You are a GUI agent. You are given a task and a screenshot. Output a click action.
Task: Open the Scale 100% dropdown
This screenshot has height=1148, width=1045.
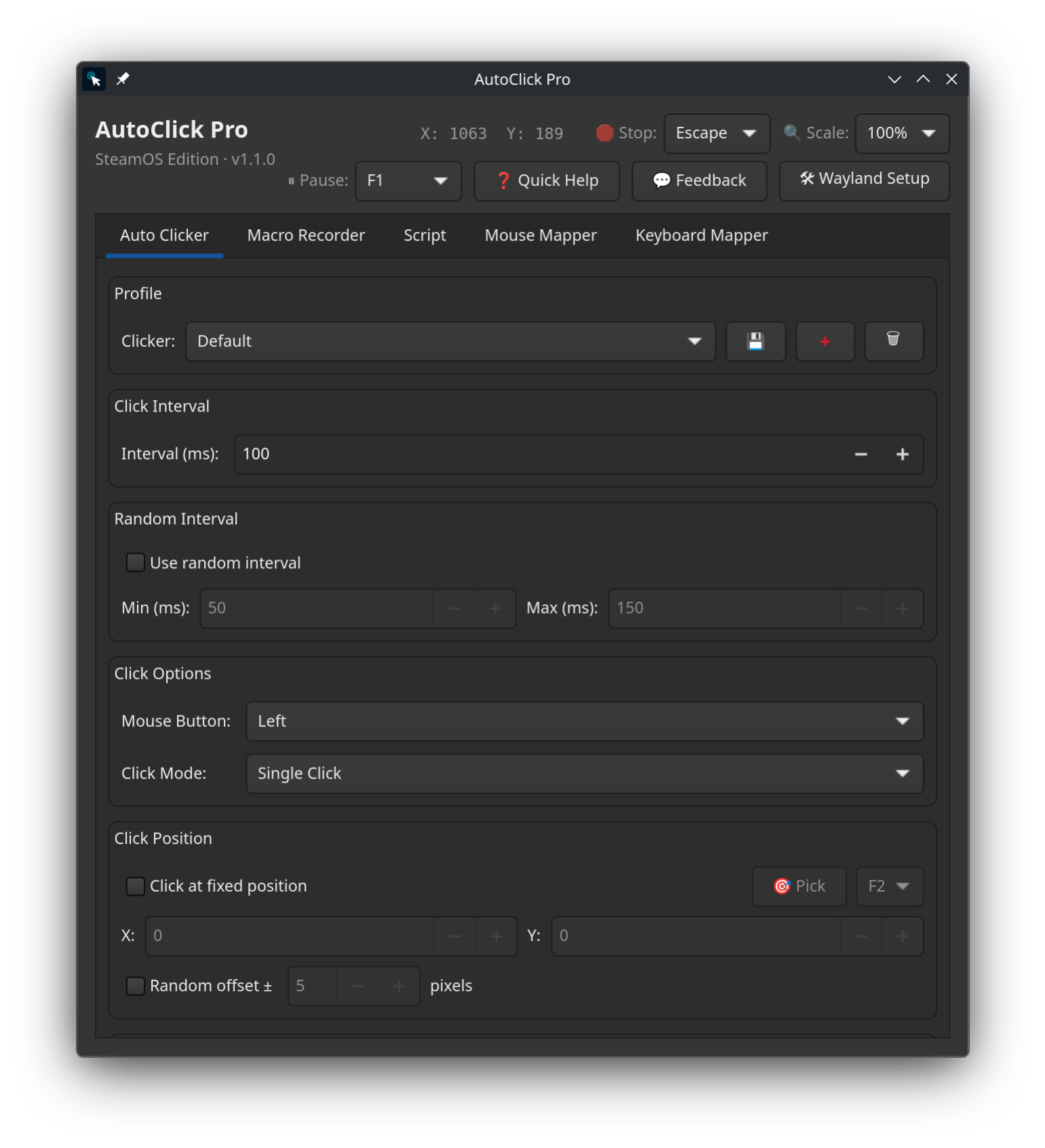pos(902,133)
